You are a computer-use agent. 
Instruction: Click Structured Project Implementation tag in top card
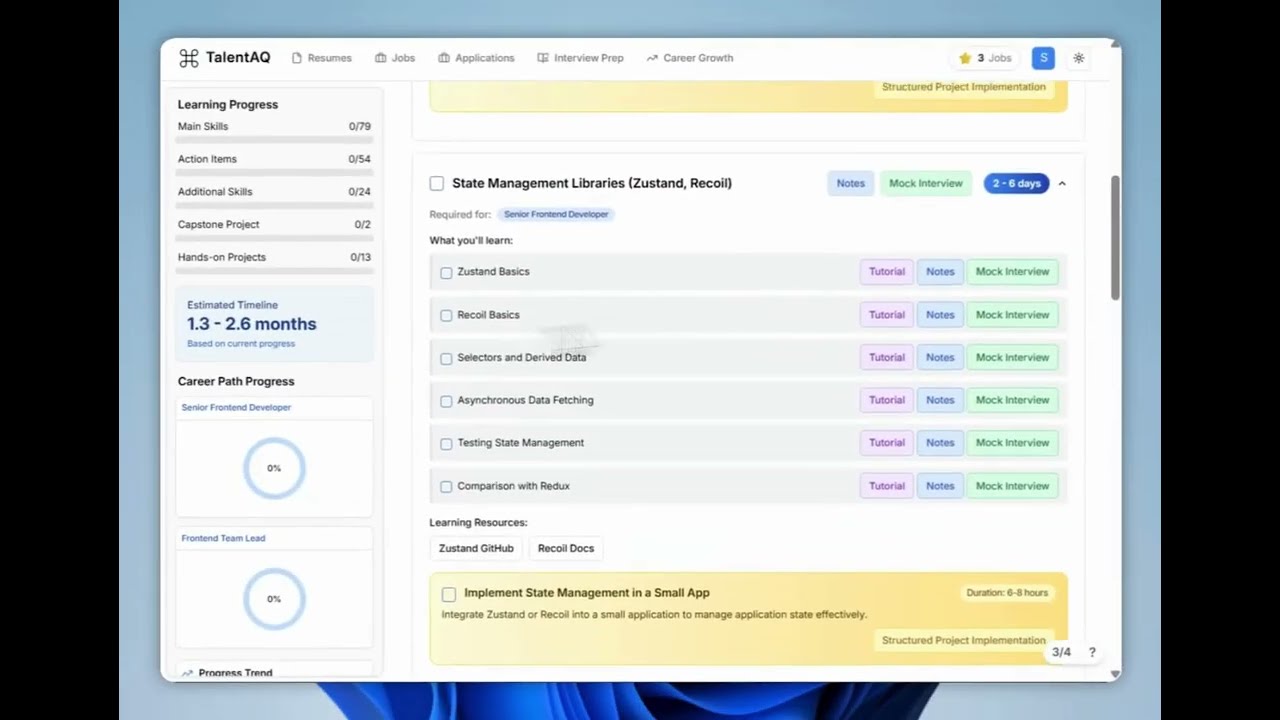[x=964, y=87]
